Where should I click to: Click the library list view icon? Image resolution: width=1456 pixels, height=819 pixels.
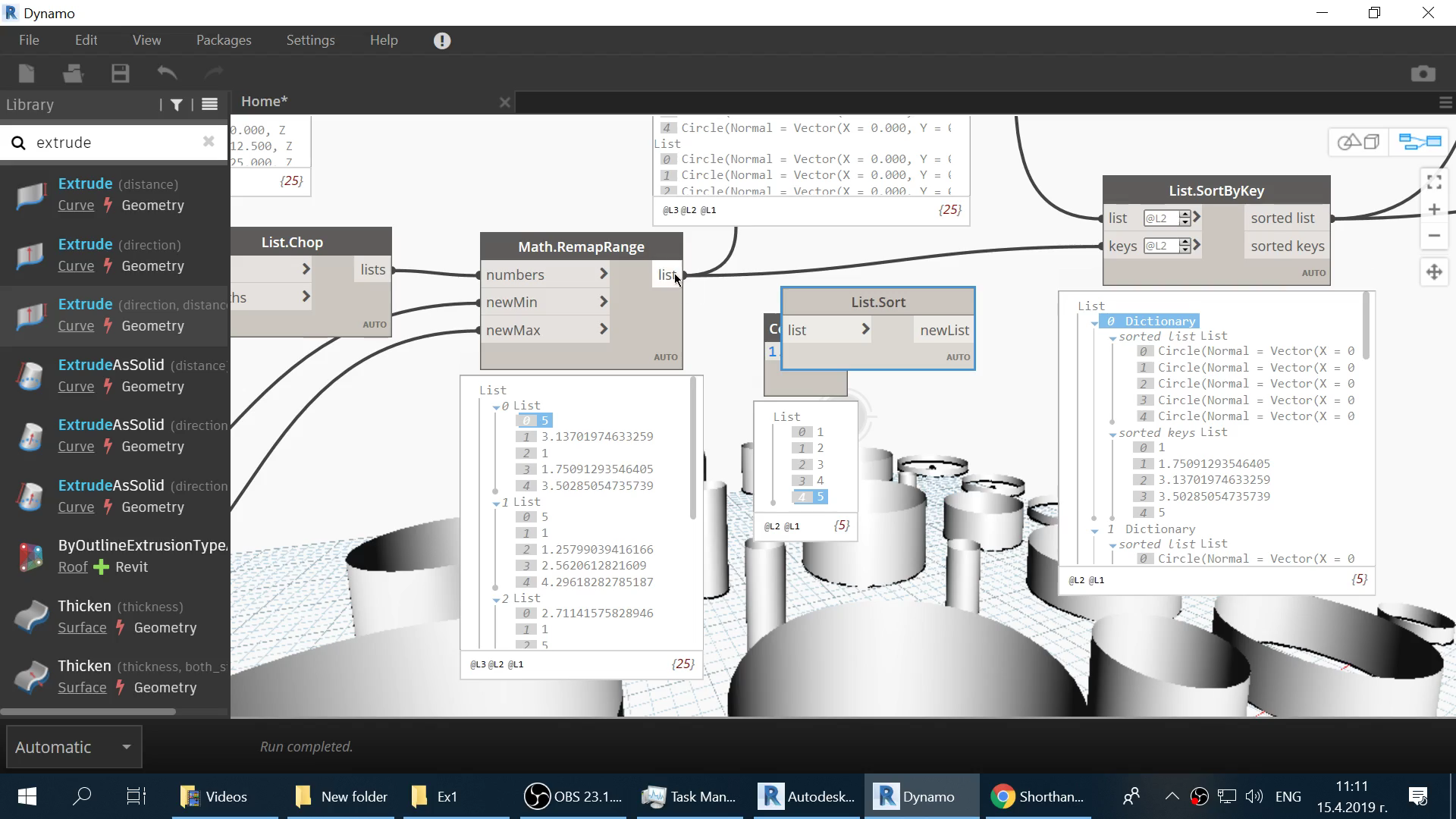pos(210,105)
